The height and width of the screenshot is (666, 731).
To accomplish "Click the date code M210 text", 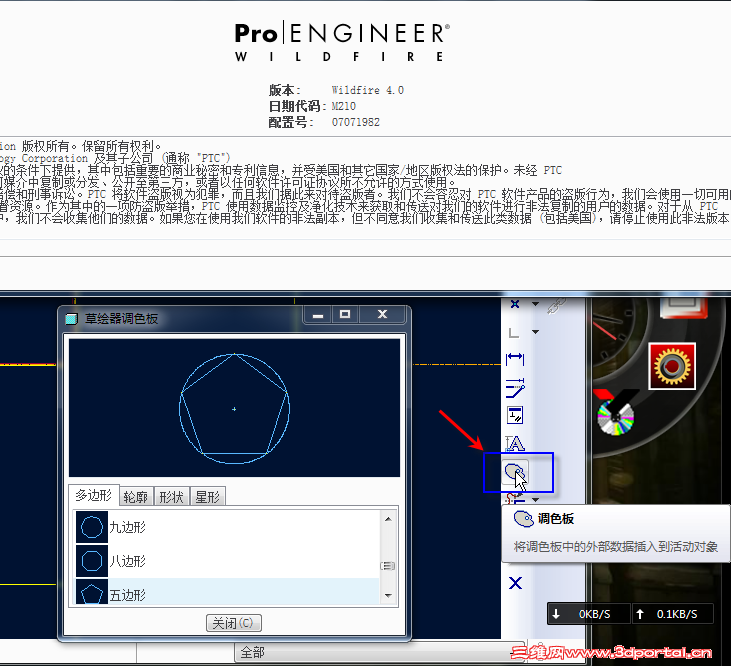I will click(344, 106).
